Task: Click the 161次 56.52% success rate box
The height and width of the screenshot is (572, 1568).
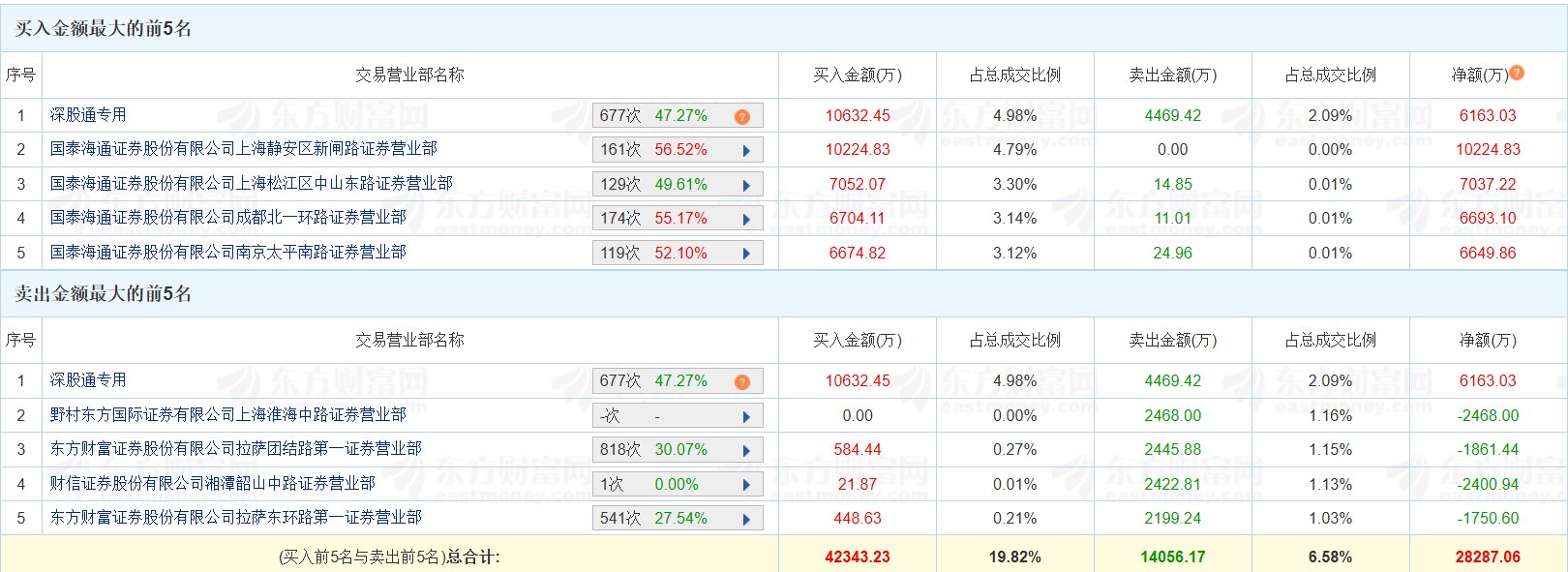Action: coord(678,150)
